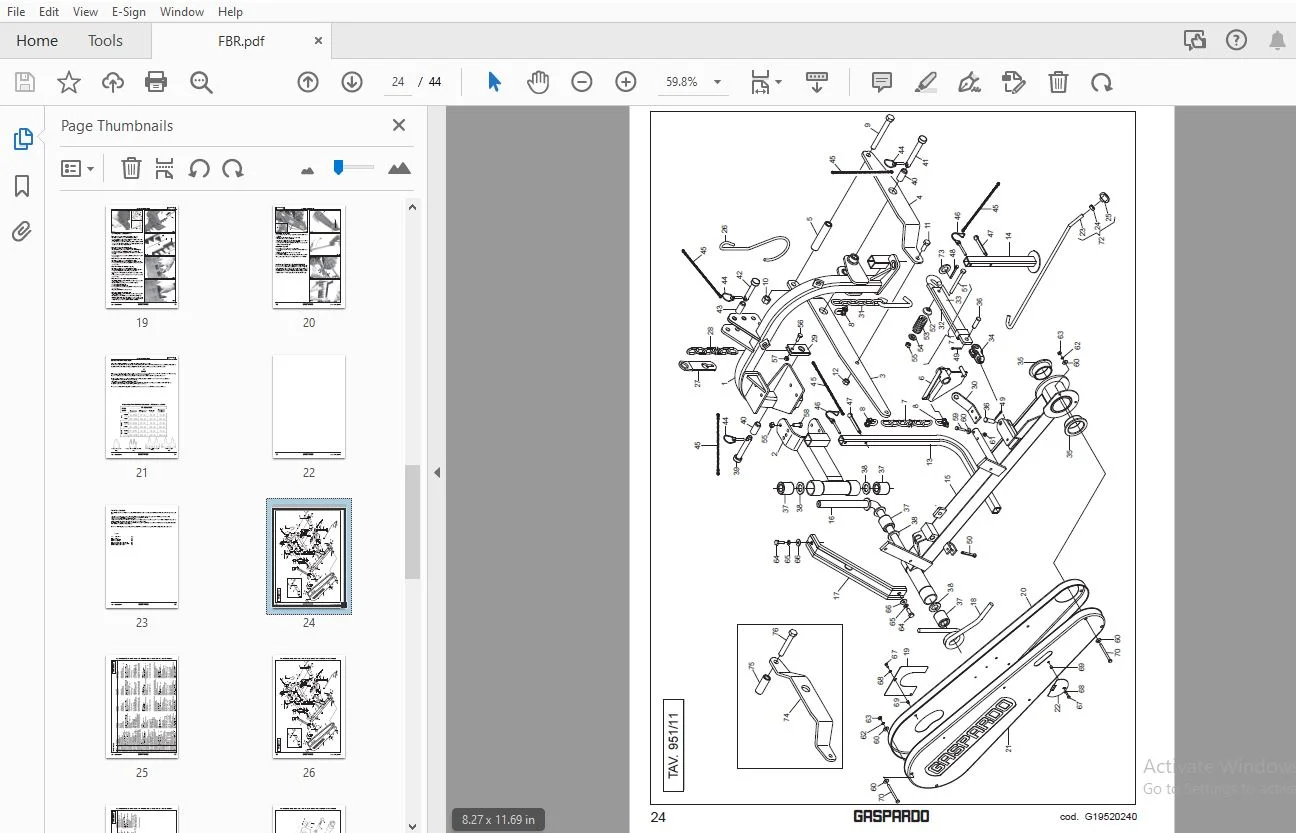Select page 25 thumbnail

(x=142, y=707)
